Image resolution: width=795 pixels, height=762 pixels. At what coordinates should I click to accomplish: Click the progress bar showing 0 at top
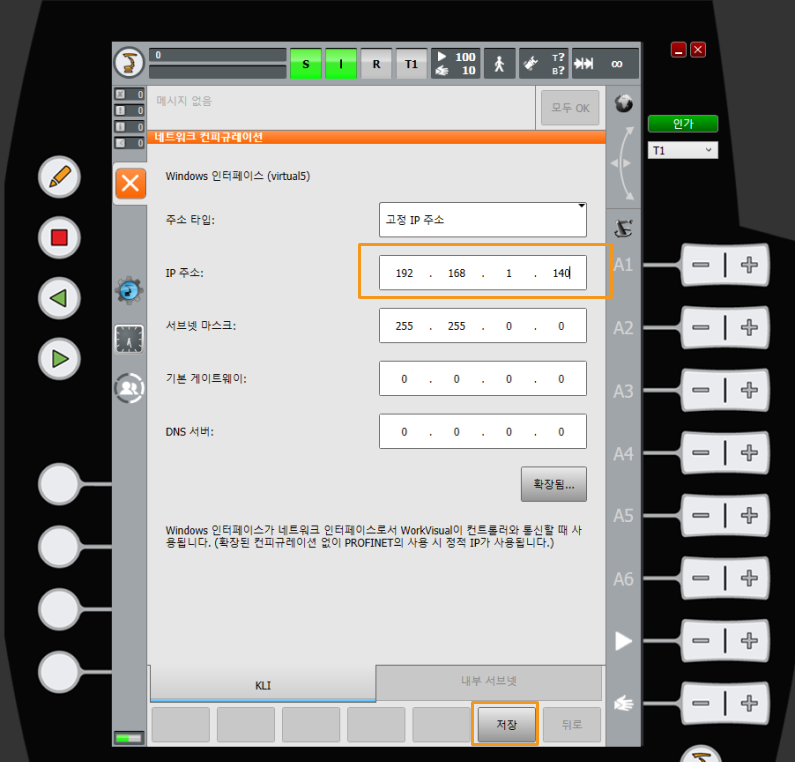point(218,55)
